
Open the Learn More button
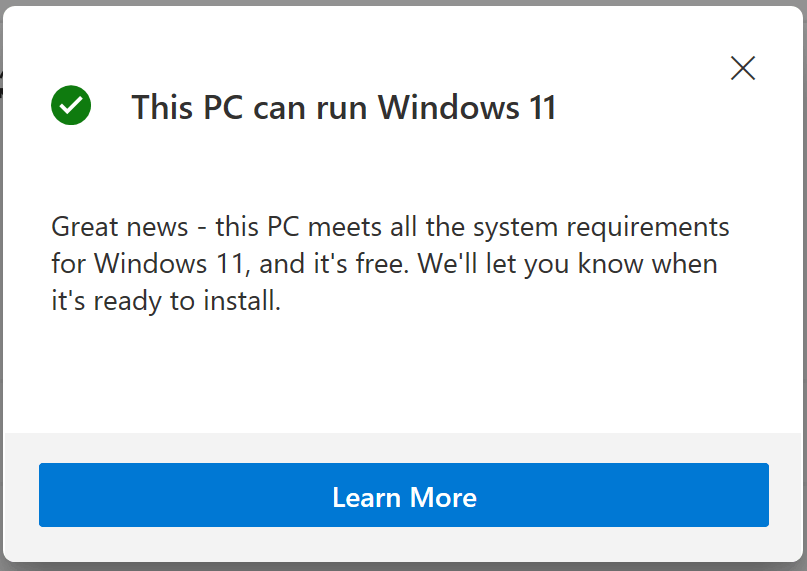[x=404, y=495]
